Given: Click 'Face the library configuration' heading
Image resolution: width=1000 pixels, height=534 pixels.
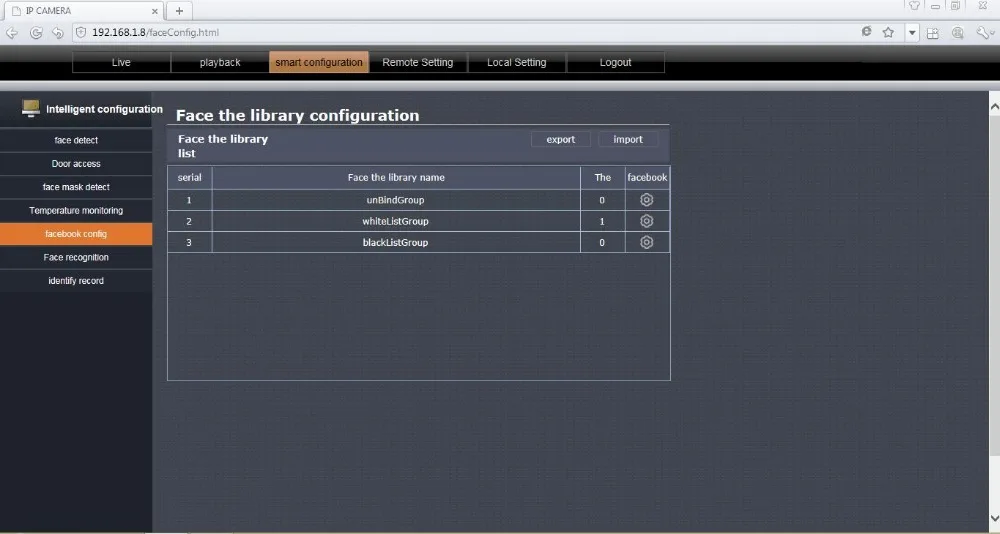Looking at the screenshot, I should click(x=297, y=115).
